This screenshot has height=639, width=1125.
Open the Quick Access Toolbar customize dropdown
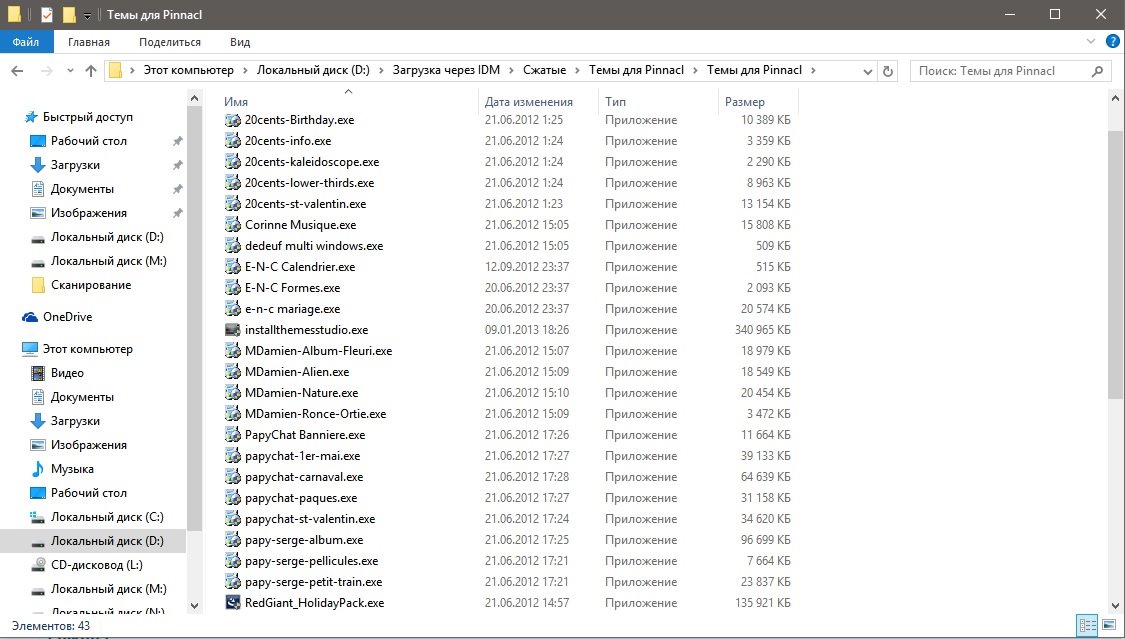(x=88, y=15)
